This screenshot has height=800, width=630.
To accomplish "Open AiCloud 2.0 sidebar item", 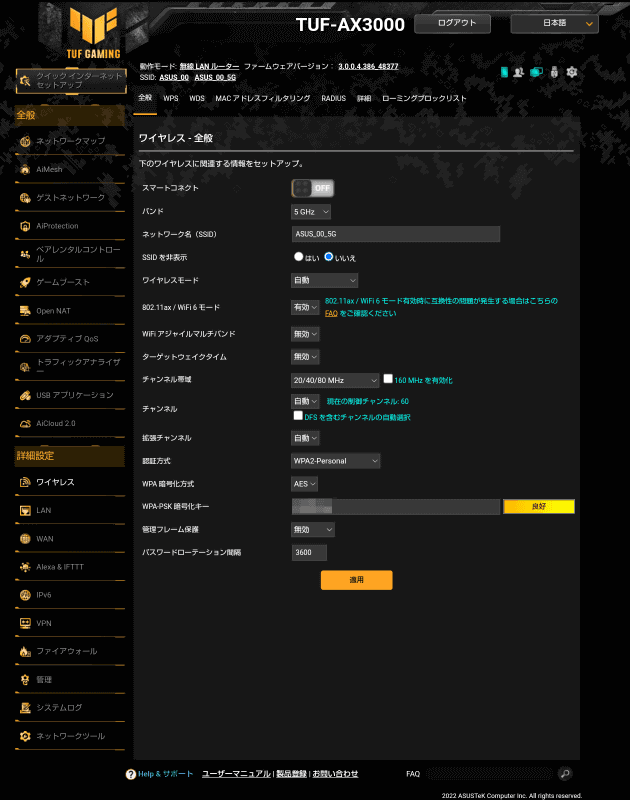I will [70, 423].
